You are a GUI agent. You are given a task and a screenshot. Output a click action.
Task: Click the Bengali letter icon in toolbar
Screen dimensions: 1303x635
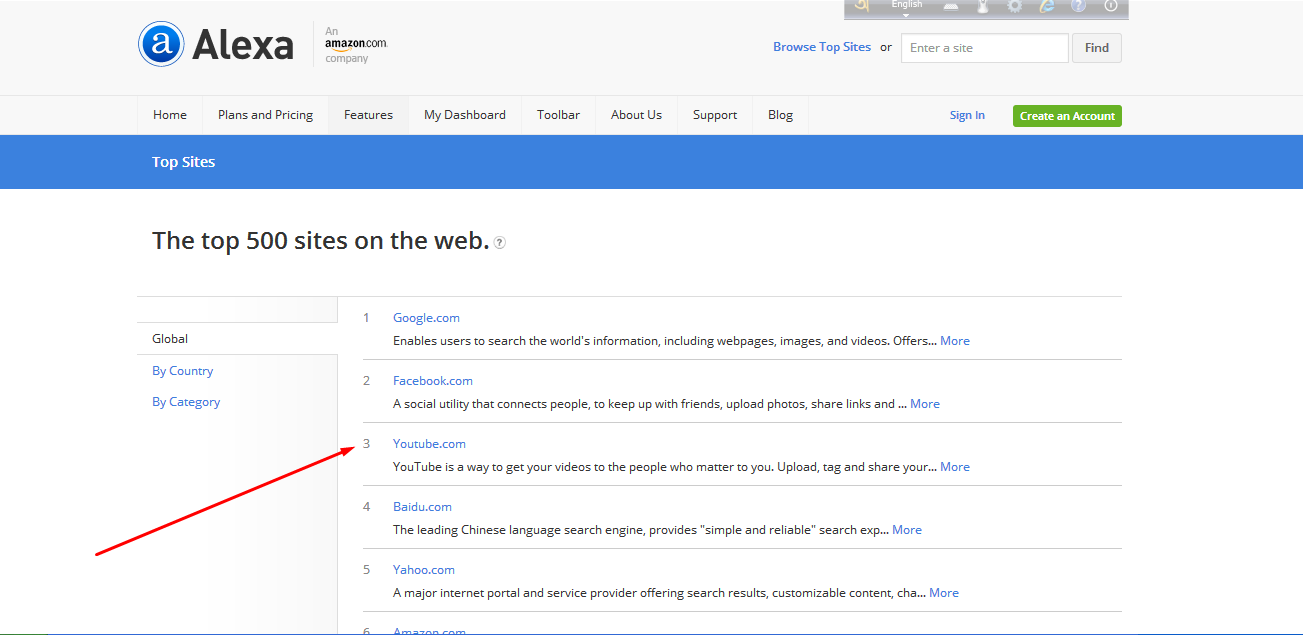tap(861, 6)
